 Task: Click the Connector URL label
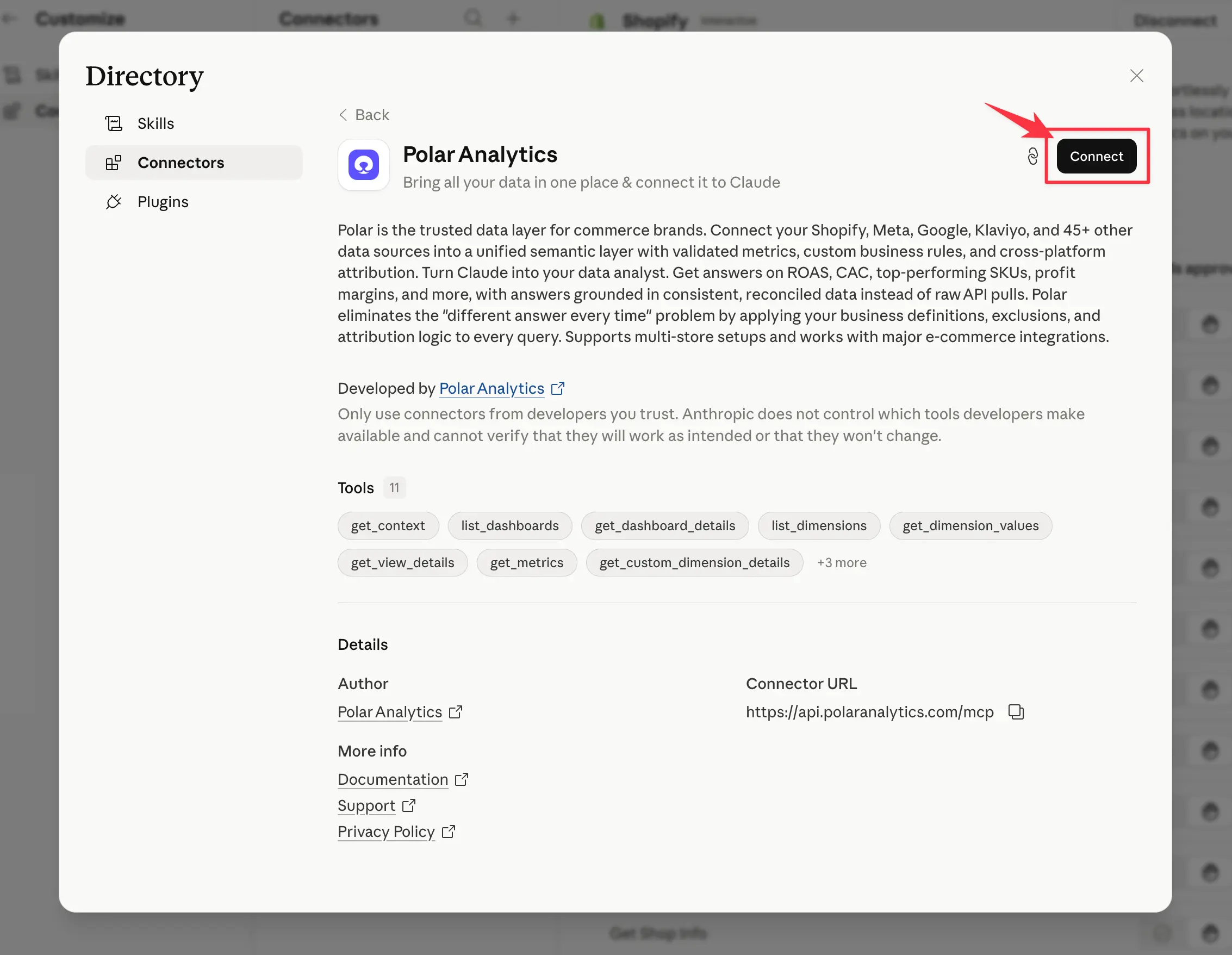801,684
